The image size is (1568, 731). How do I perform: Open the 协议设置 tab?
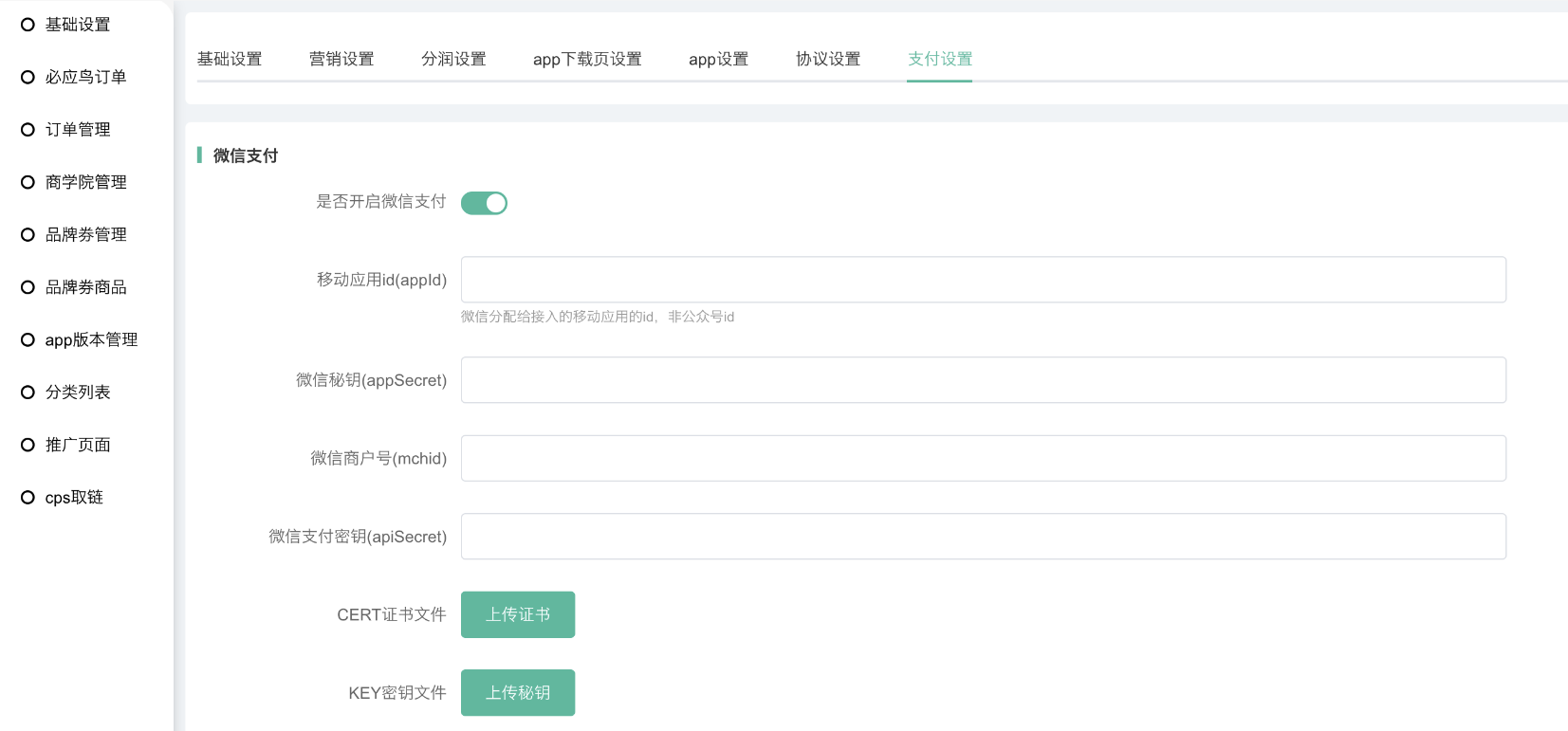[x=828, y=59]
